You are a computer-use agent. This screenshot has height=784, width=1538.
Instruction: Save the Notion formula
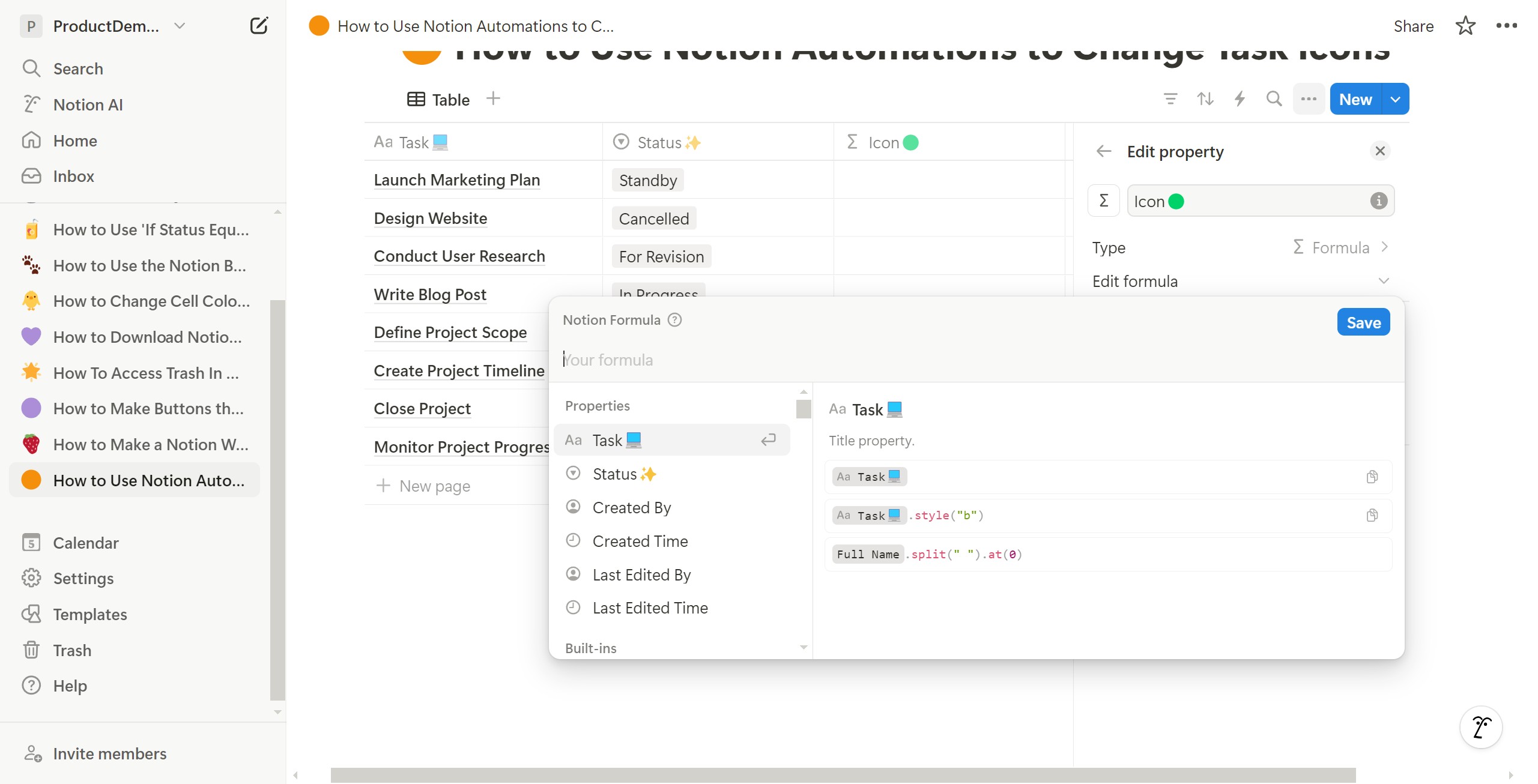[1363, 322]
